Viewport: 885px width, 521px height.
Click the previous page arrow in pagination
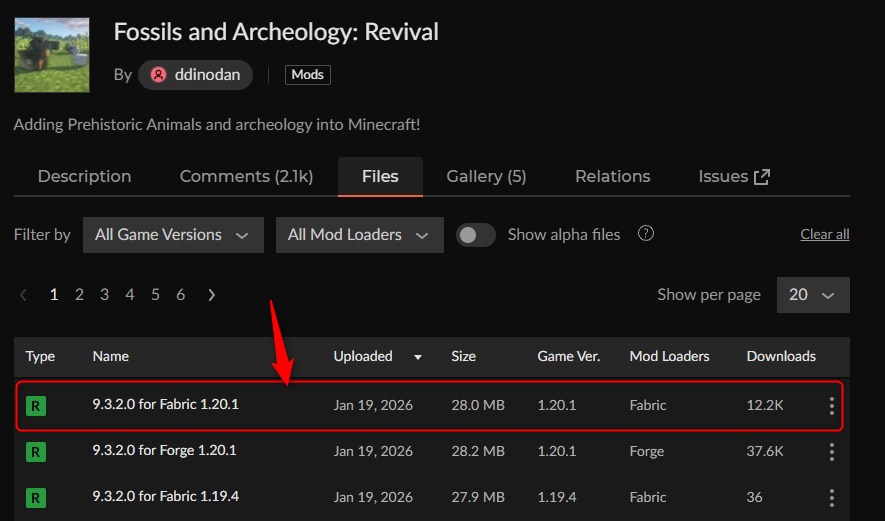tap(24, 295)
